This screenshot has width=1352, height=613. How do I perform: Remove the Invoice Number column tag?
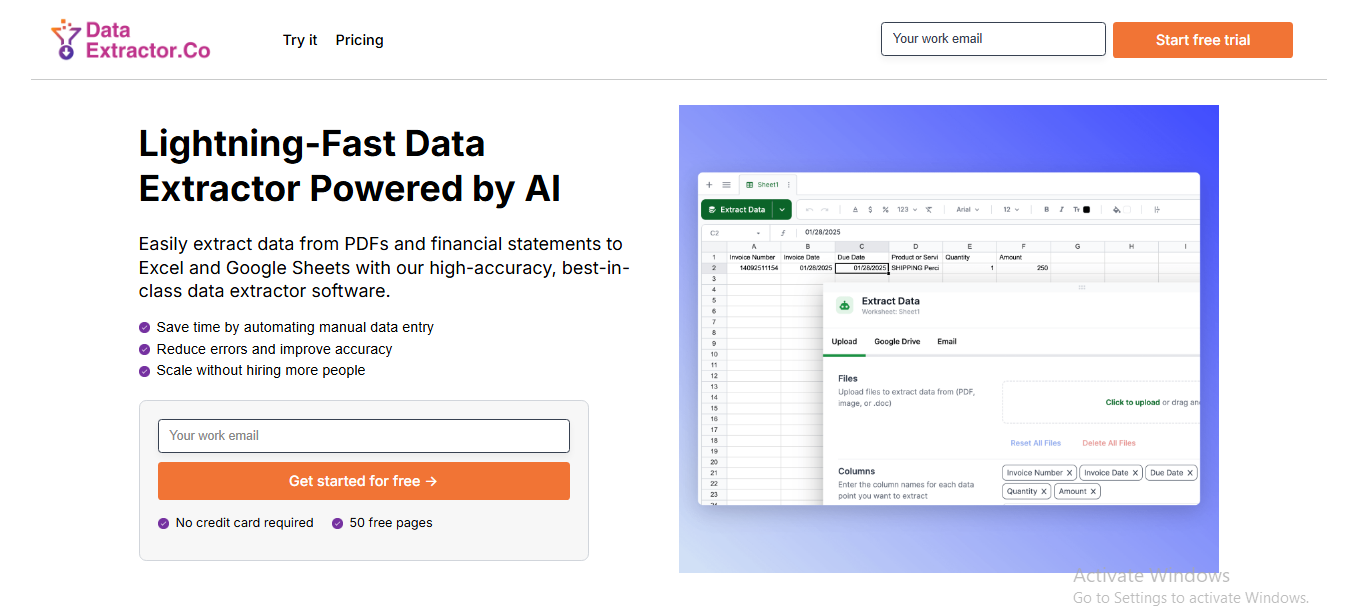(1069, 473)
